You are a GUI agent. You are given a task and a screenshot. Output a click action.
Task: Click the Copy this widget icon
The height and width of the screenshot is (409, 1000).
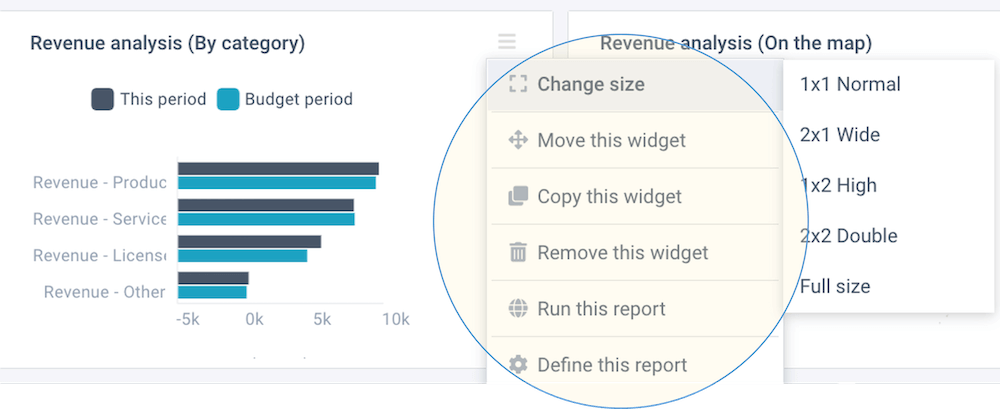(518, 196)
